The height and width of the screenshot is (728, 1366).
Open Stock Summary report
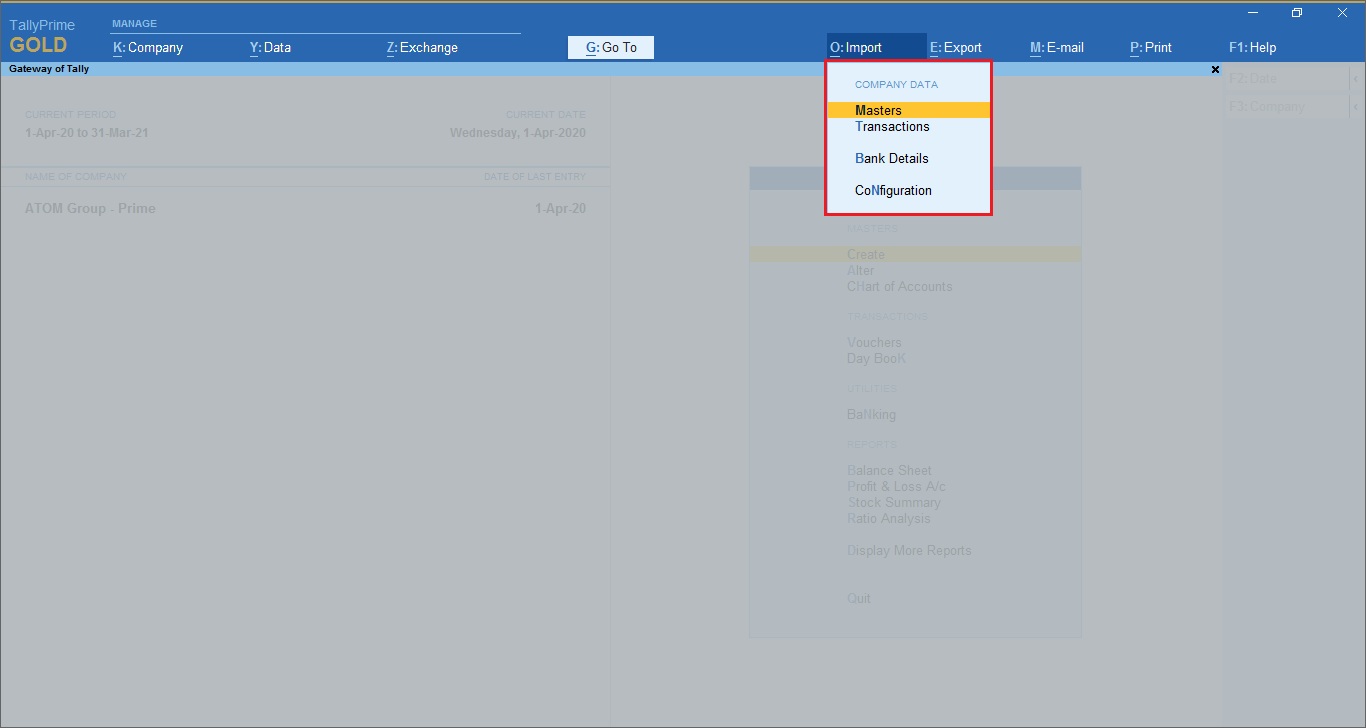point(894,502)
